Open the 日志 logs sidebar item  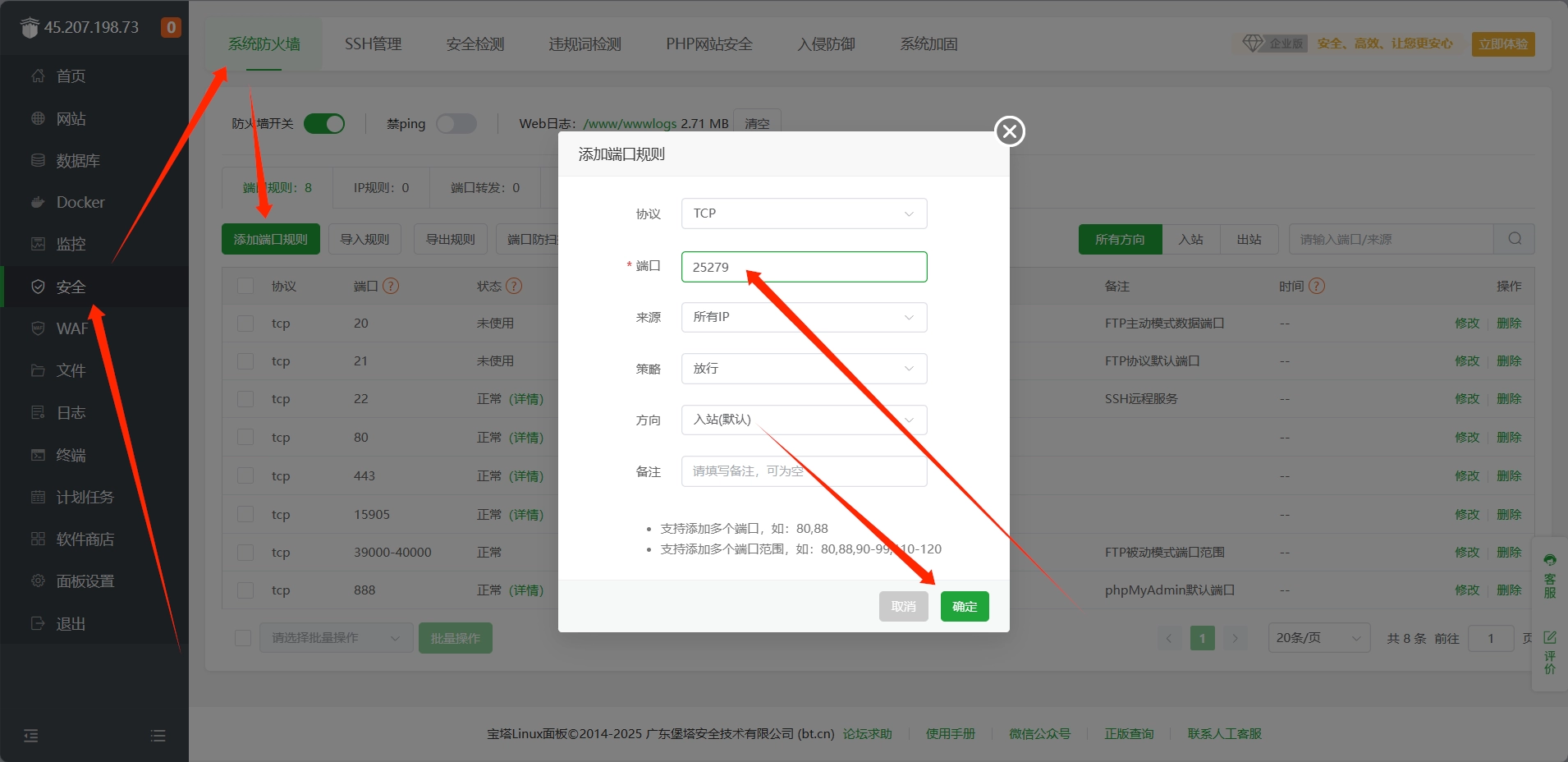(70, 412)
